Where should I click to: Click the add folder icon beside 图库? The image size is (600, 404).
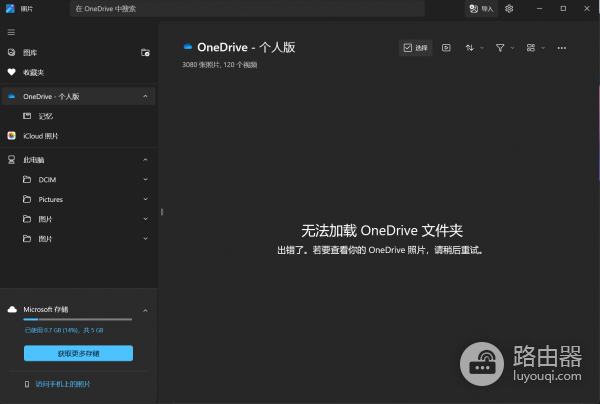pos(145,52)
